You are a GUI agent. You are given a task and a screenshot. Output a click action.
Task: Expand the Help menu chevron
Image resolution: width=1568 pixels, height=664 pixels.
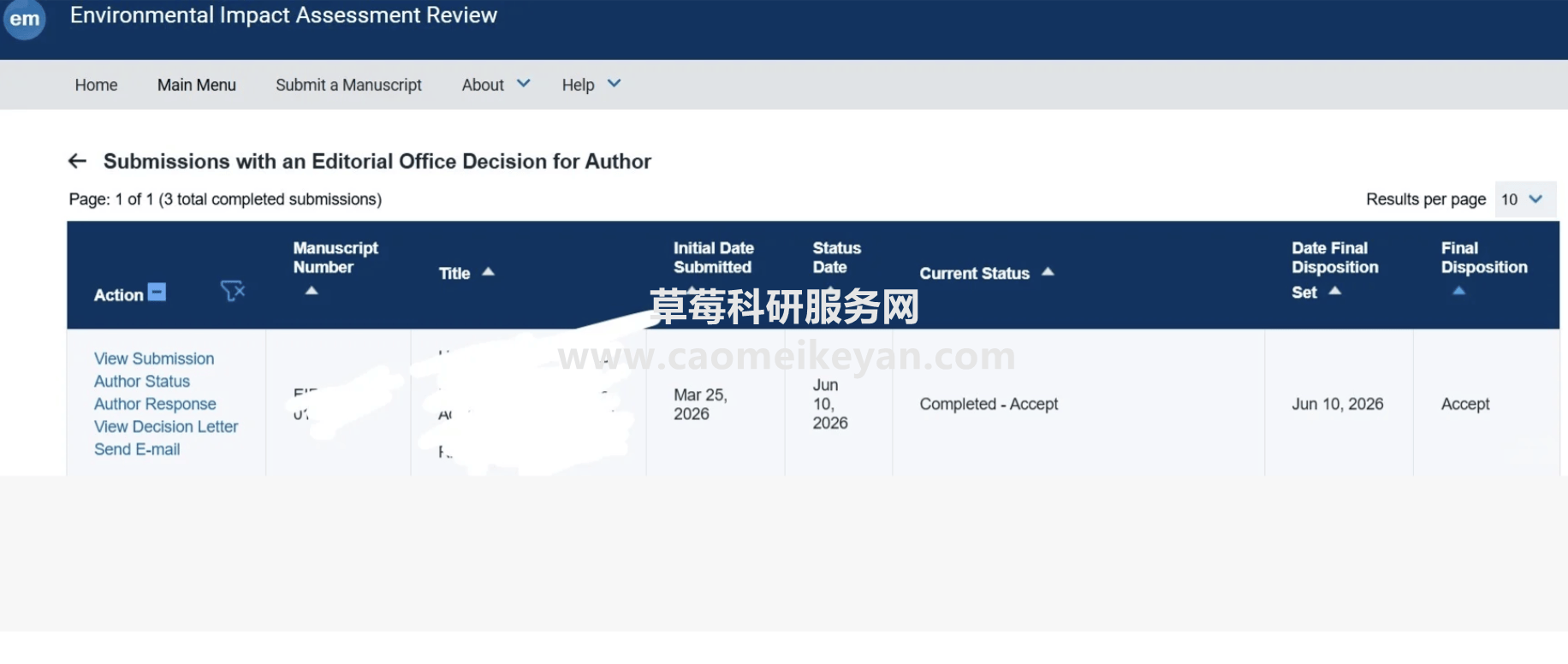tap(614, 84)
